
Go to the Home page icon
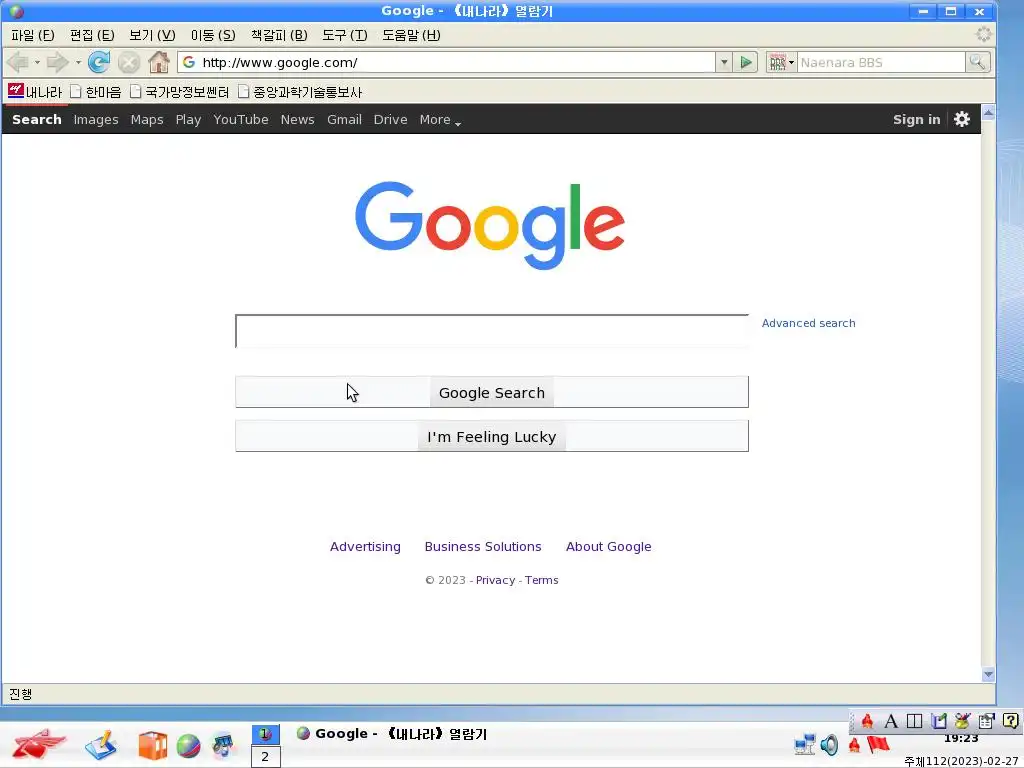click(x=159, y=63)
